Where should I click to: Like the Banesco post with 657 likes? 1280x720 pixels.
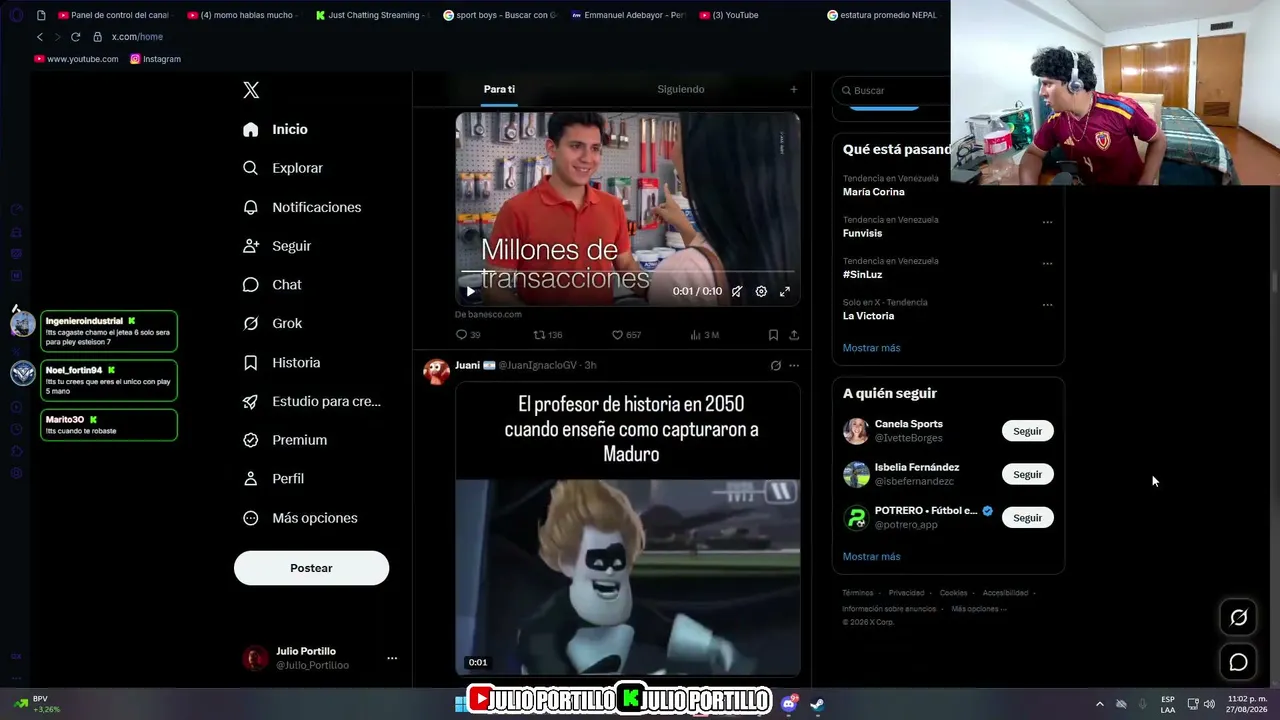point(627,335)
